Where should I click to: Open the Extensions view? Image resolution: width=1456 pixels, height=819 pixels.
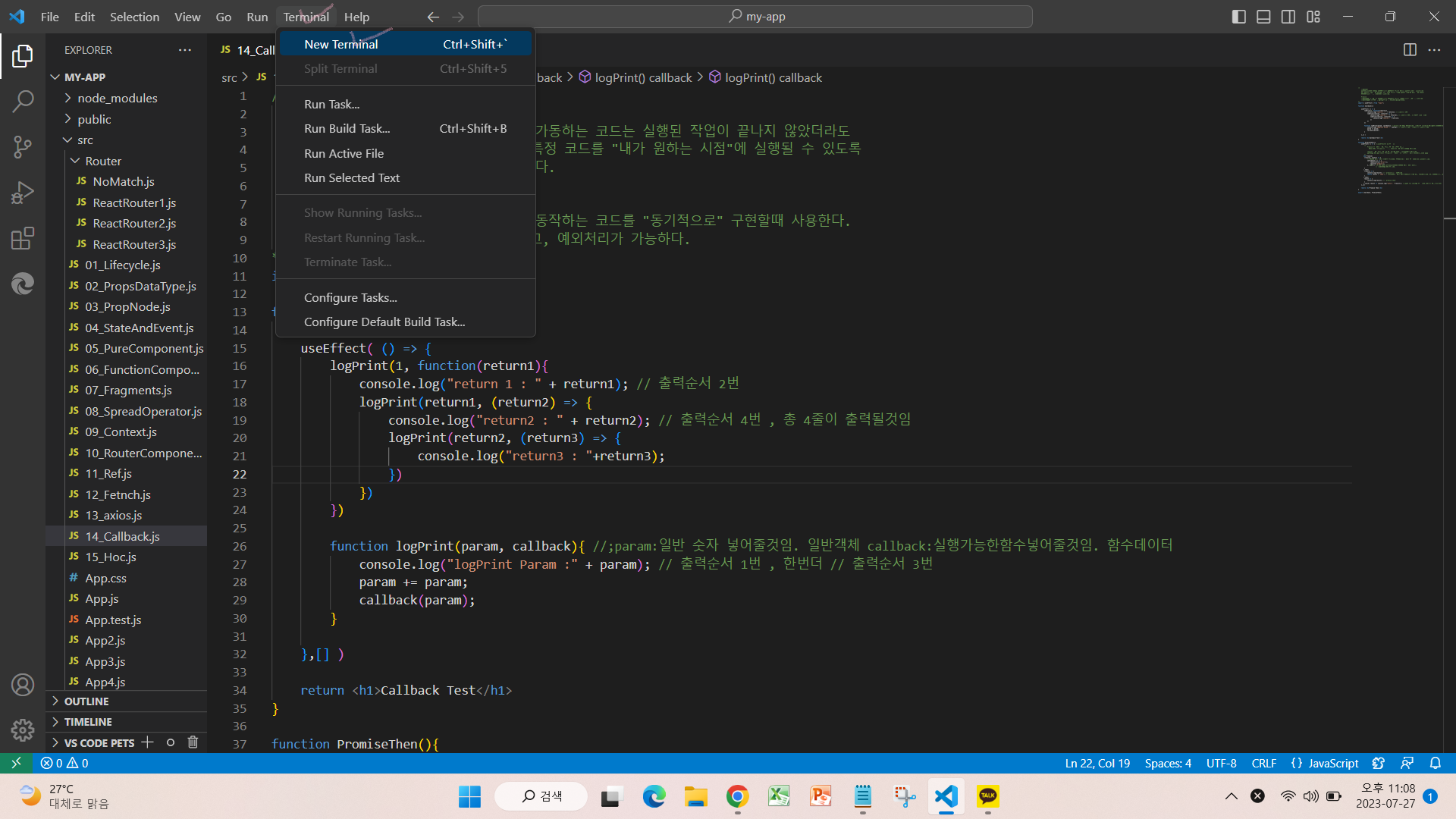point(23,239)
